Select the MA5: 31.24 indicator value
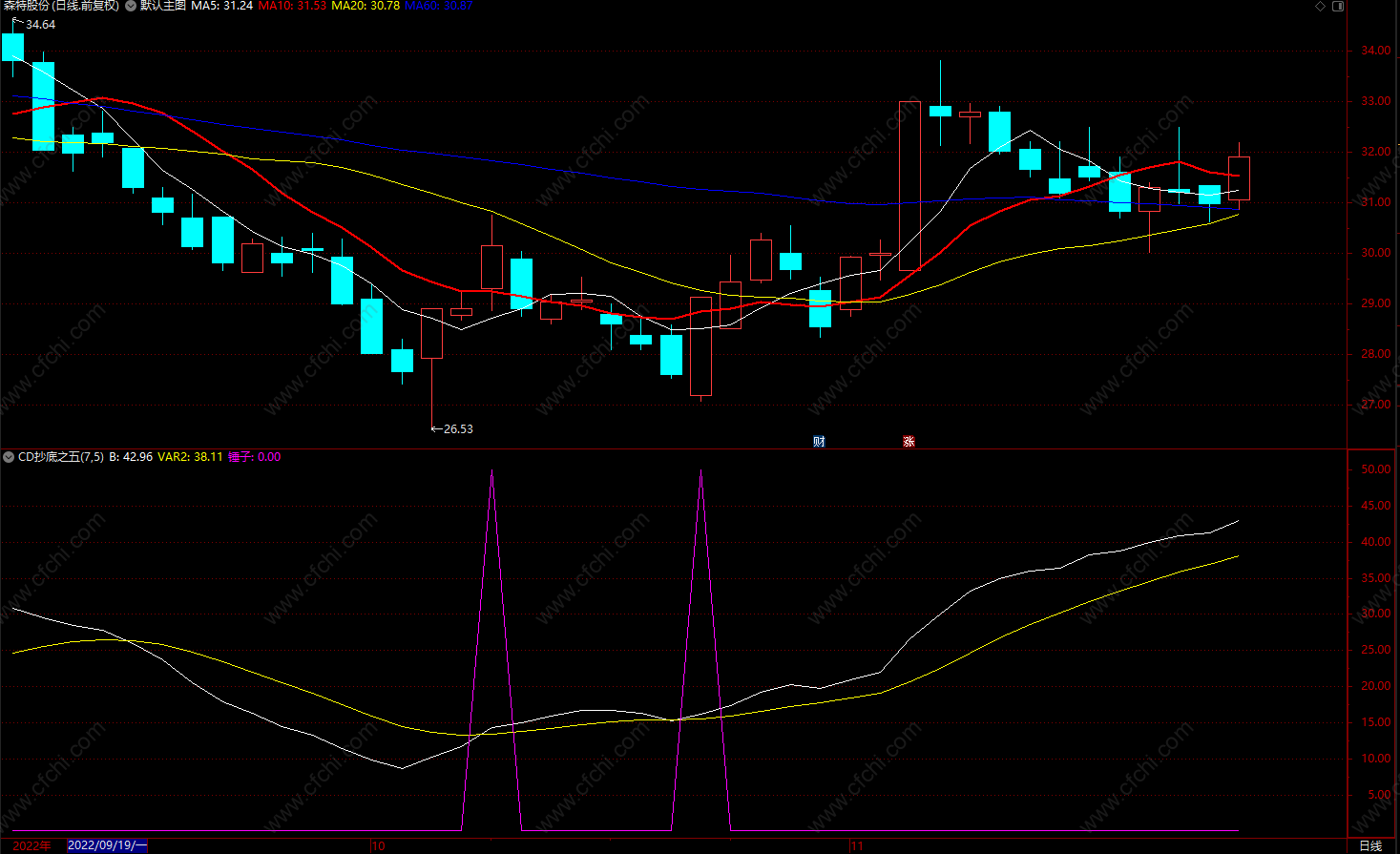The image size is (1400, 854). pos(222,6)
